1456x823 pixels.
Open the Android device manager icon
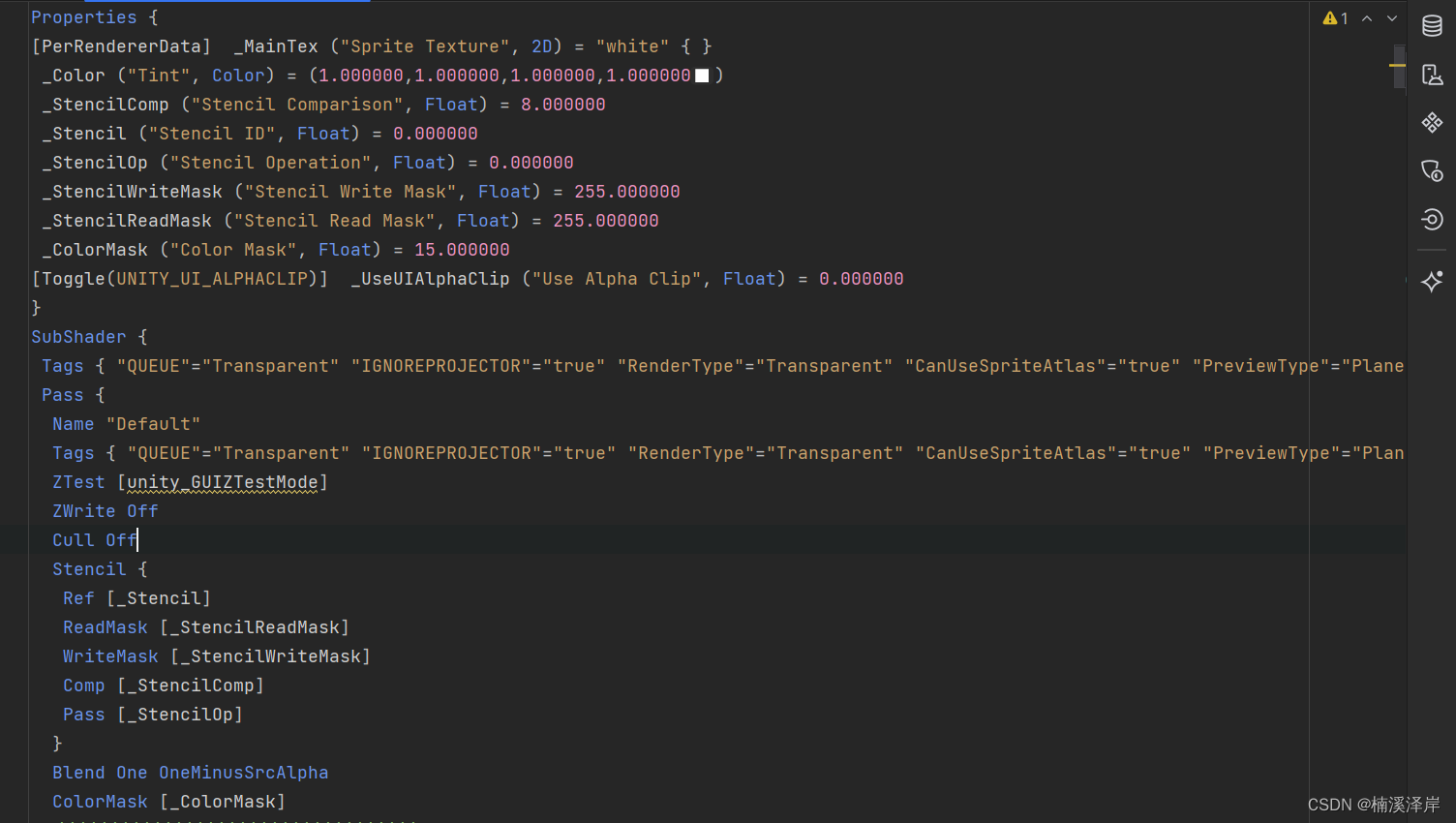(1432, 75)
